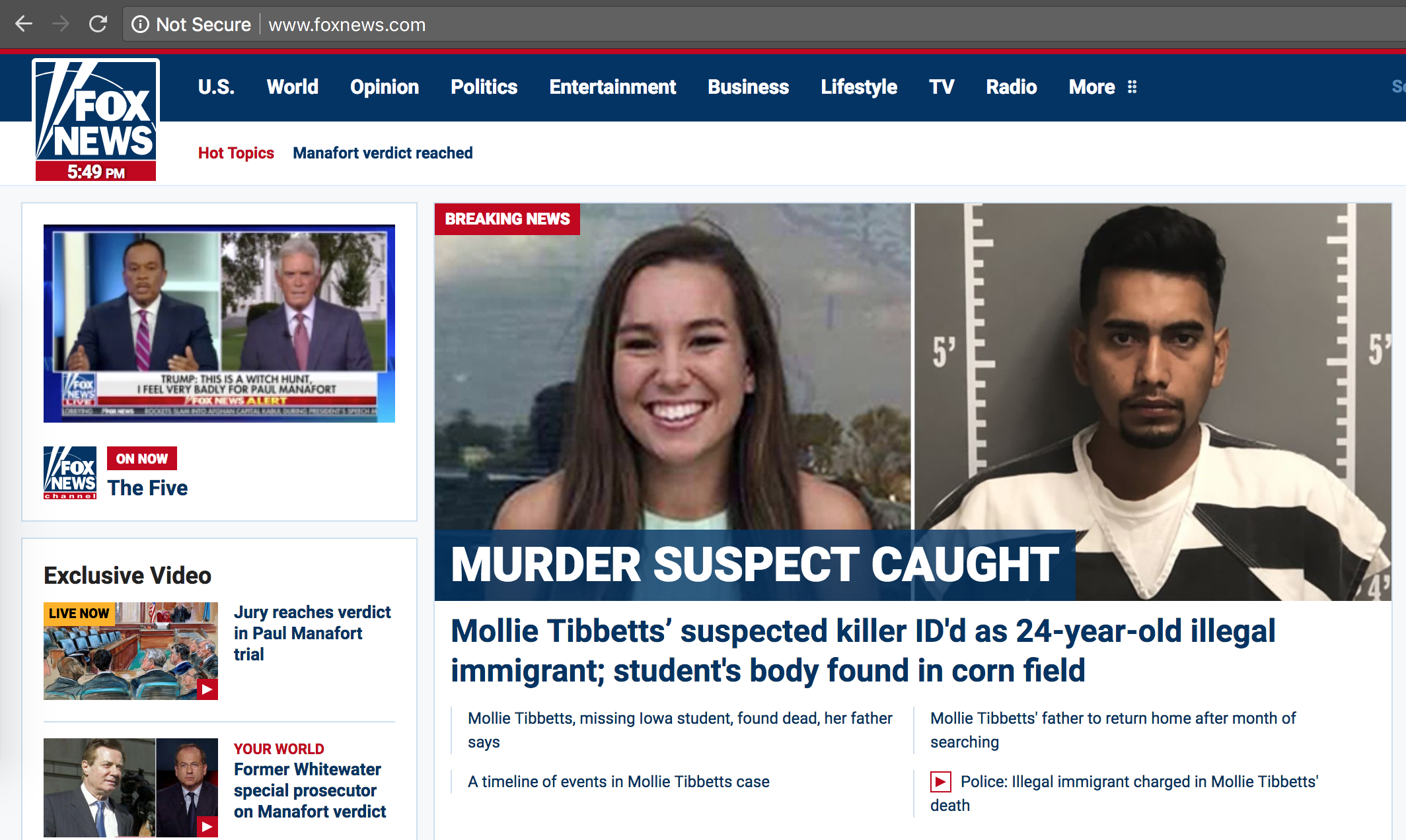This screenshot has height=840, width=1406.
Task: Open The Five show link
Action: coord(148,488)
